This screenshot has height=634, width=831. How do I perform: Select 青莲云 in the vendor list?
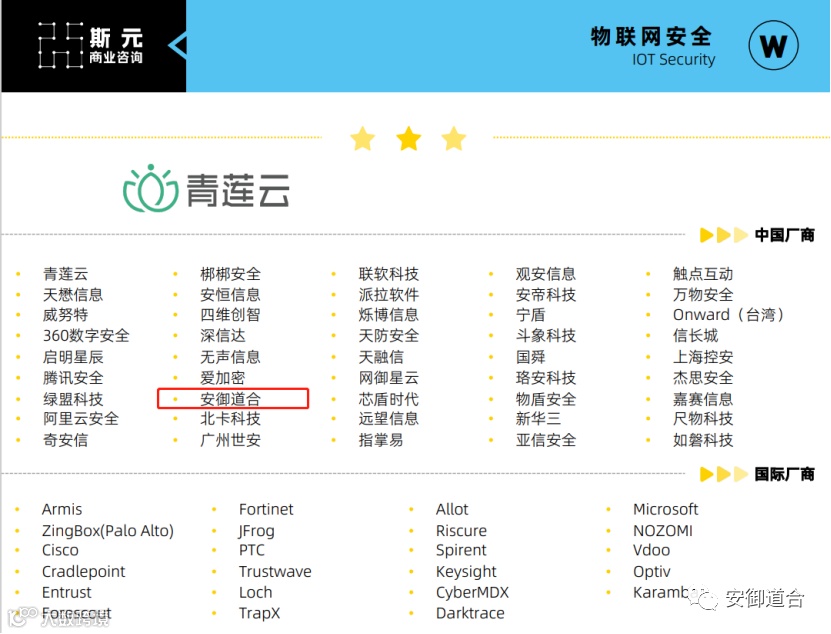coord(66,274)
